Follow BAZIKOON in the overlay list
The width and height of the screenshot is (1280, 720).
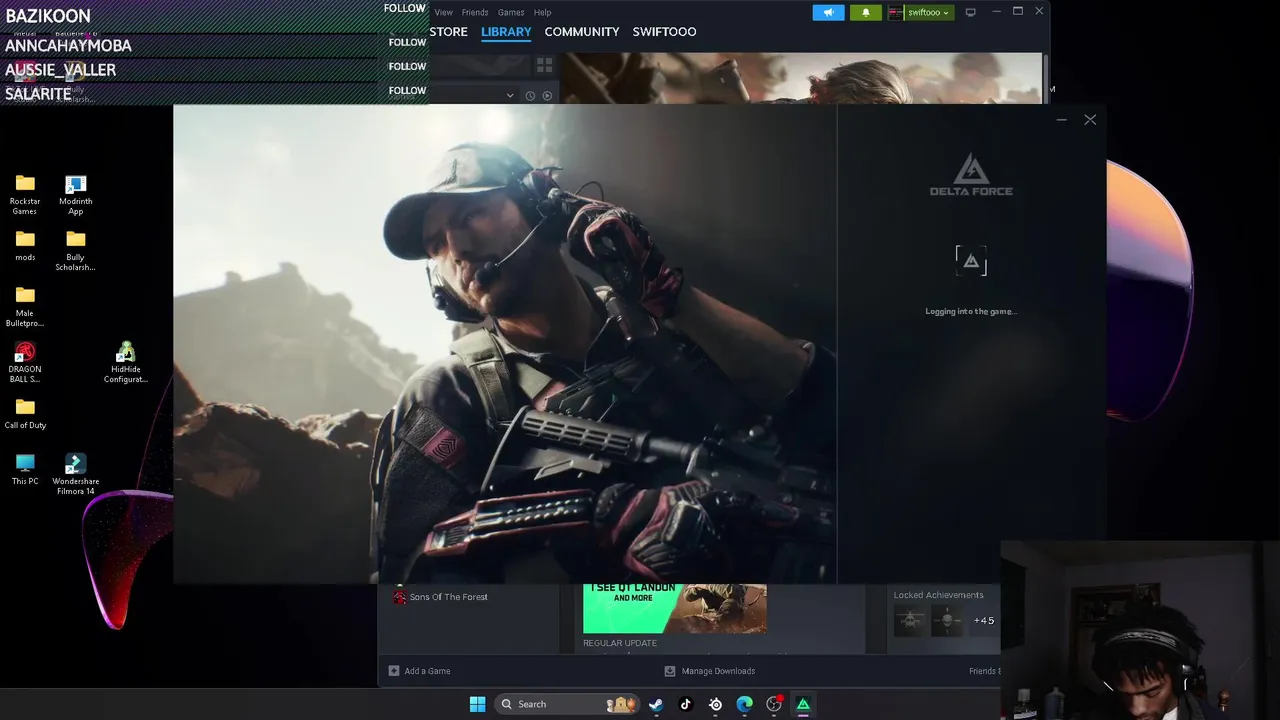point(405,8)
